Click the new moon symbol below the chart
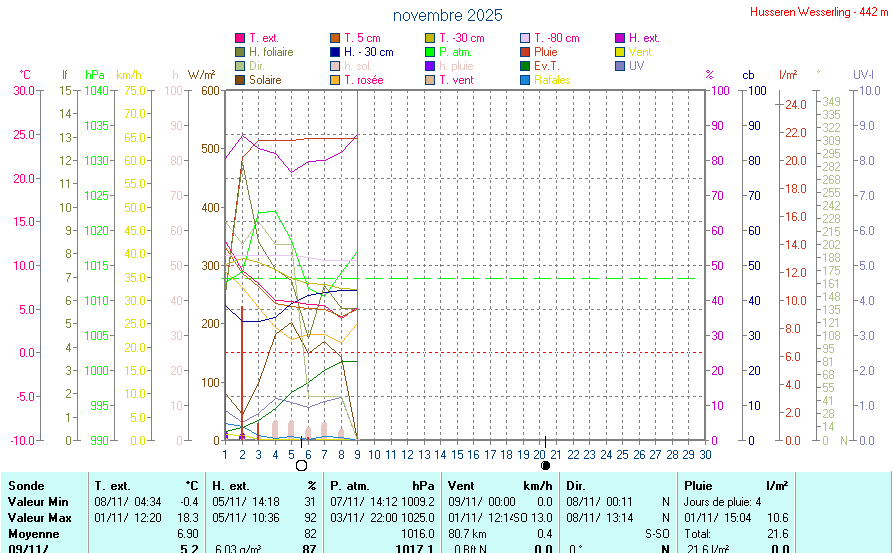Viewport: 892px width, 553px height. click(x=545, y=465)
